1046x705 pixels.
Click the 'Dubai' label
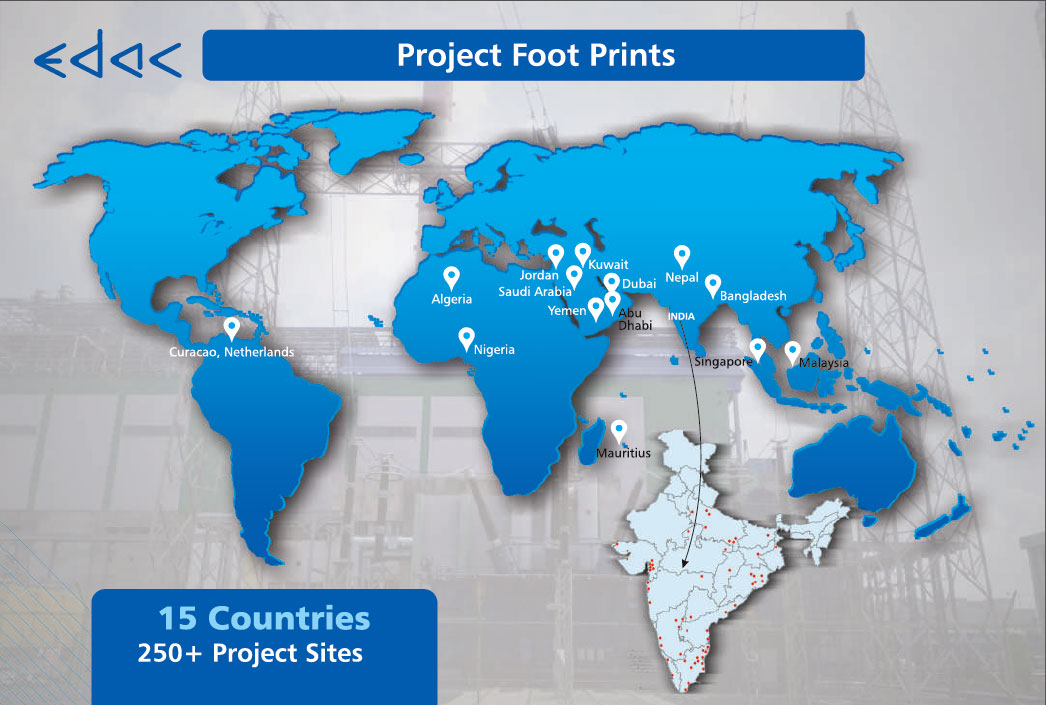639,283
